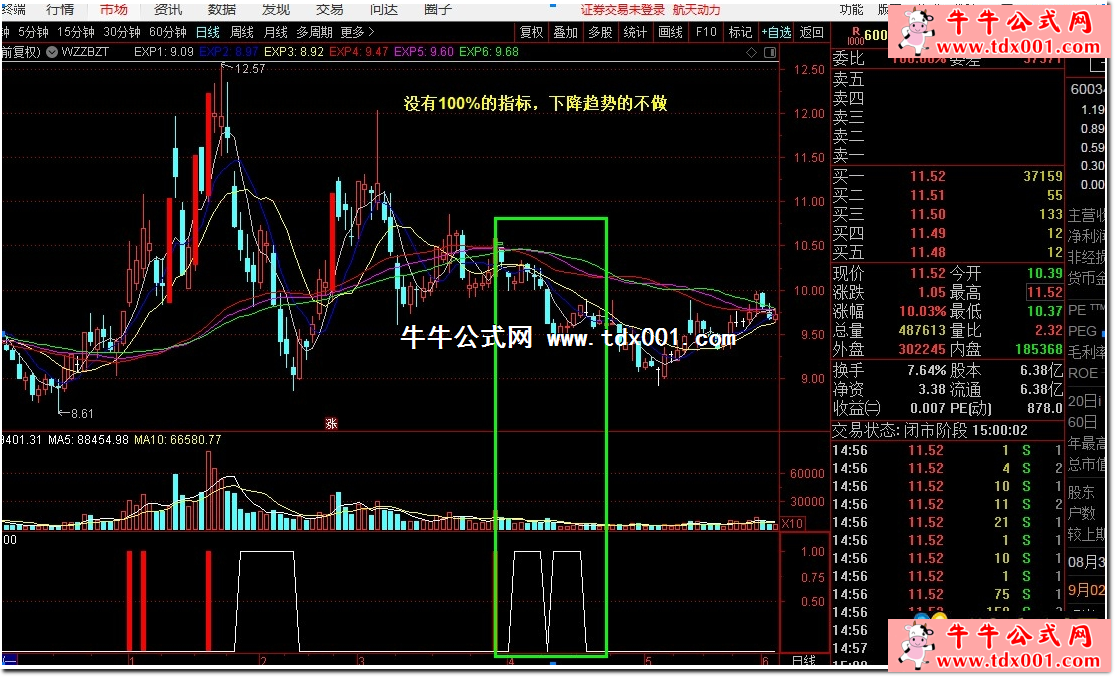Add stock via +自选 button
Screen dimensions: 1116x677
pos(775,32)
